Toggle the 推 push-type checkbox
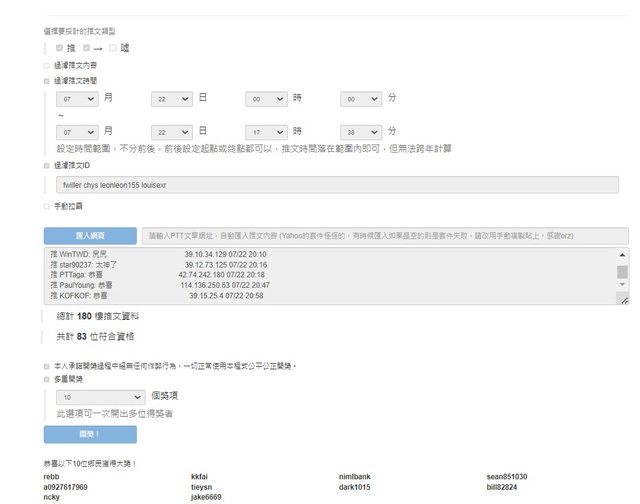Viewport: 640px width, 504px height. pos(60,47)
